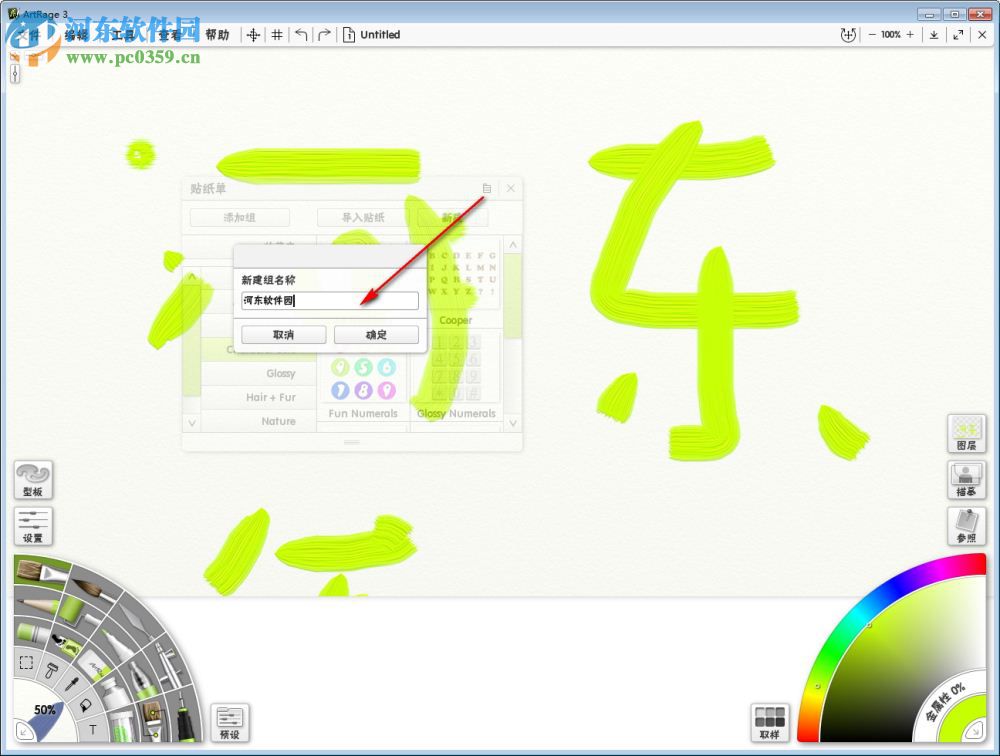
Task: Open the 图层 layers panel
Action: [x=966, y=434]
